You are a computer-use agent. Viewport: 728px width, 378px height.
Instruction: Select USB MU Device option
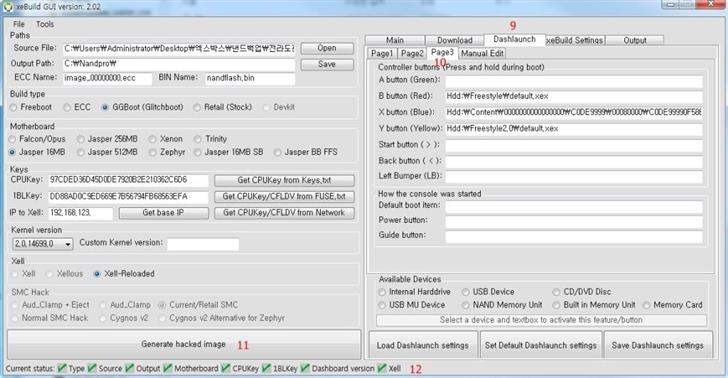(412, 305)
